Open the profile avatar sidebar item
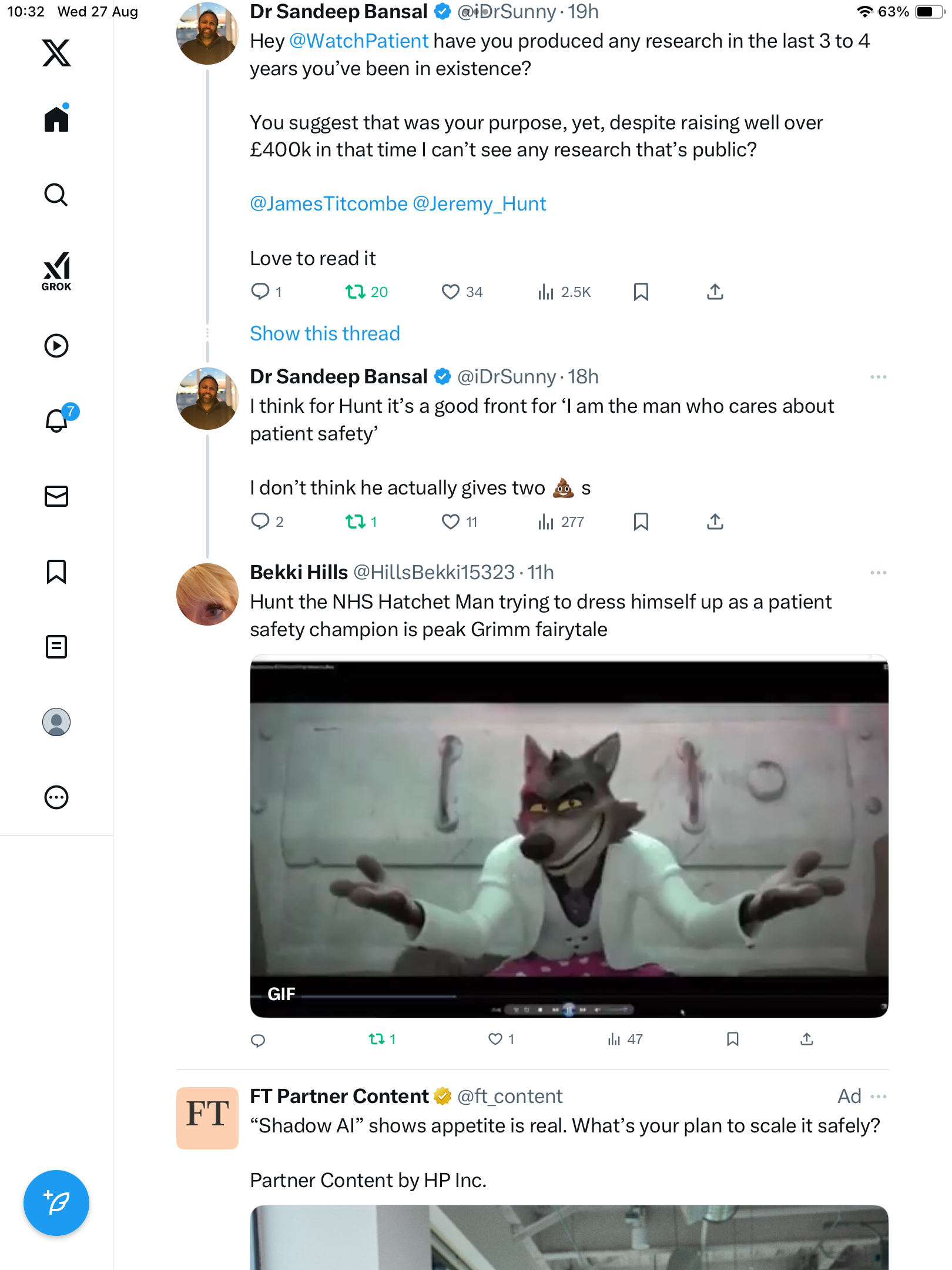 click(x=56, y=722)
